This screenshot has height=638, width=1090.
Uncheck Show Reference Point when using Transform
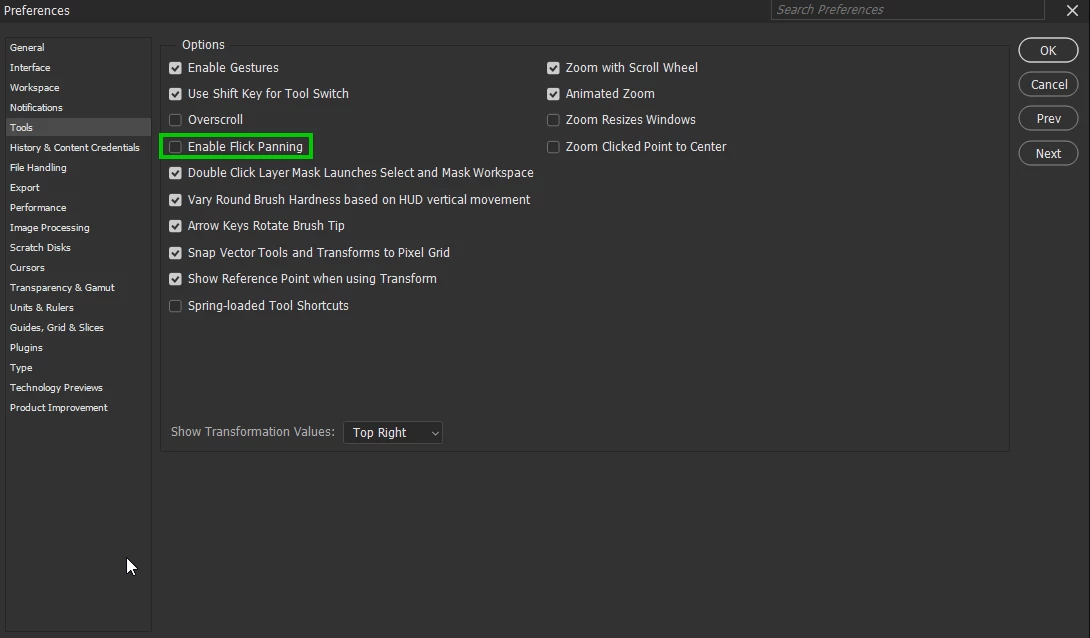pyautogui.click(x=175, y=279)
